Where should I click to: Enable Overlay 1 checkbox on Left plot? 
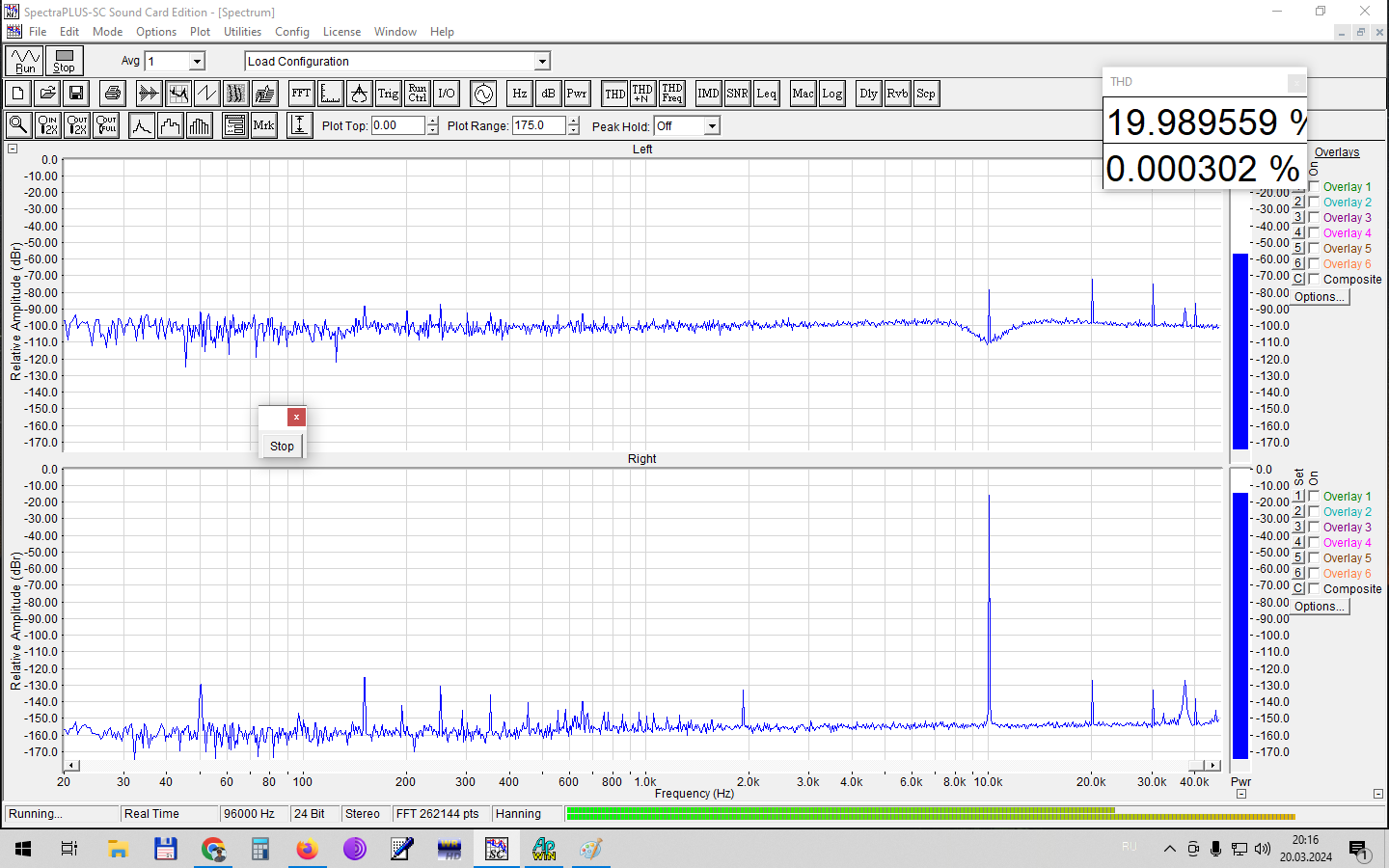point(1314,186)
